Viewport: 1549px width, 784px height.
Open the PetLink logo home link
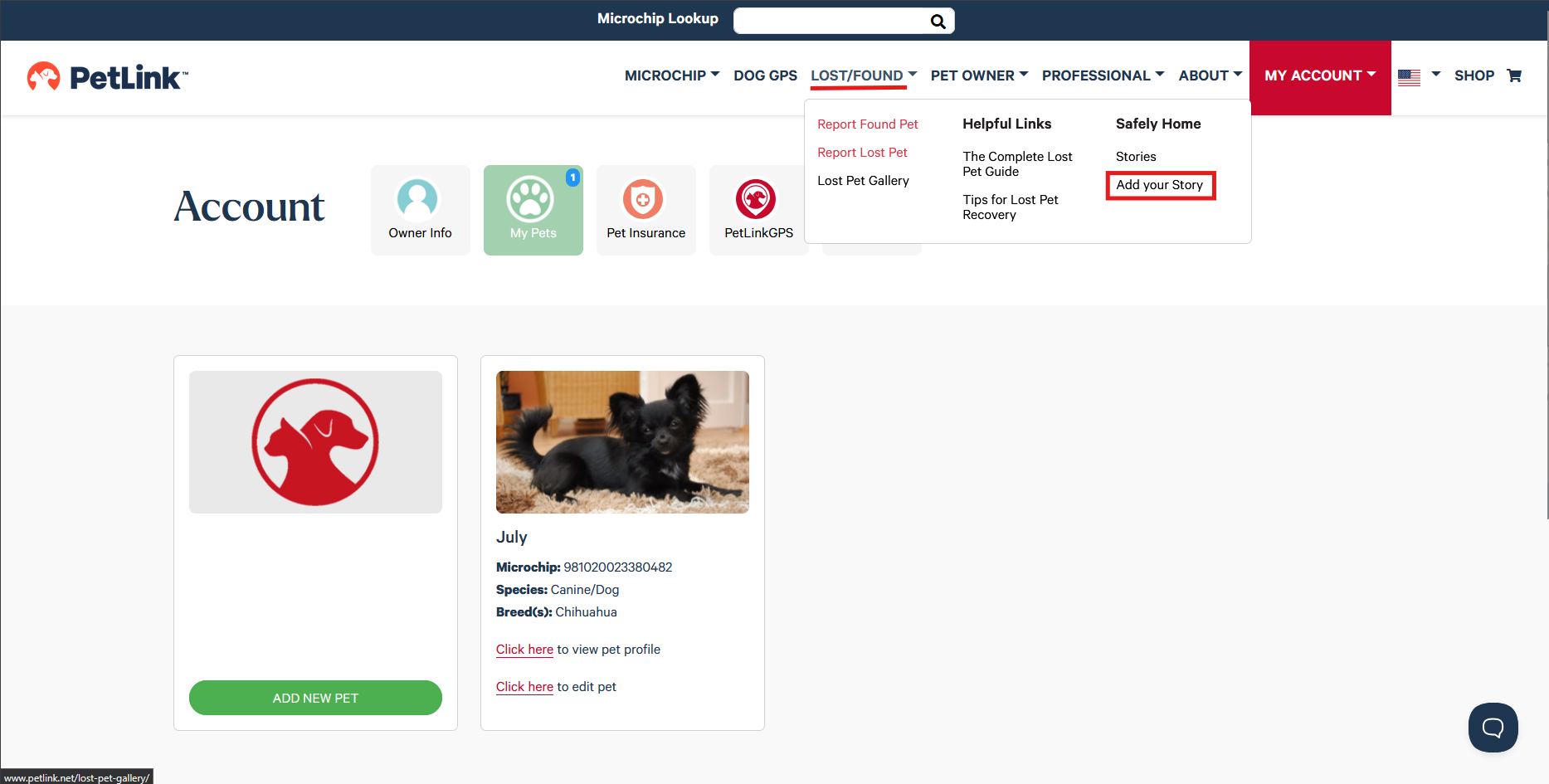(108, 77)
